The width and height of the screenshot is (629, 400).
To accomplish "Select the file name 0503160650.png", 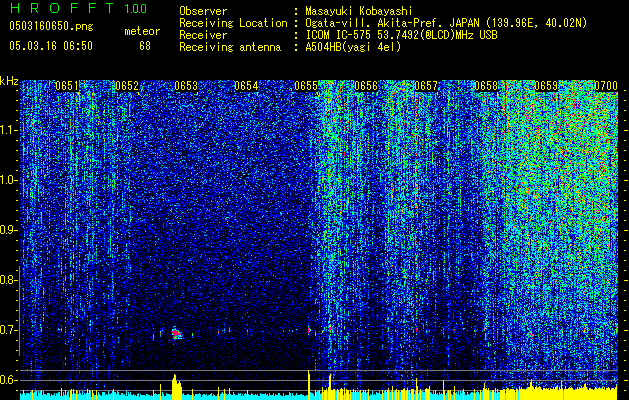I will [x=51, y=26].
